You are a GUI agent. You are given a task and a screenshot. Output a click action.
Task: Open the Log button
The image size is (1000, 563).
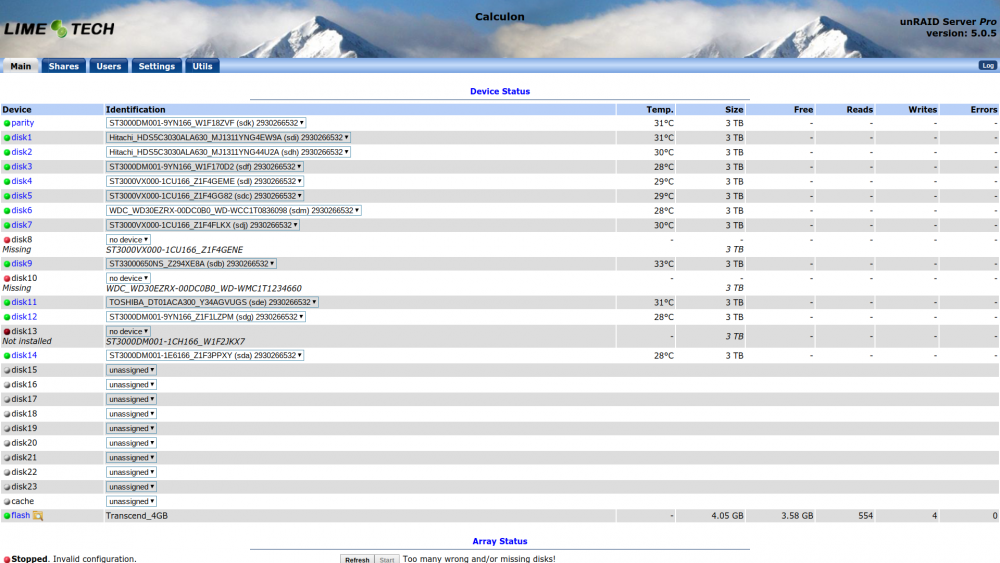(988, 66)
